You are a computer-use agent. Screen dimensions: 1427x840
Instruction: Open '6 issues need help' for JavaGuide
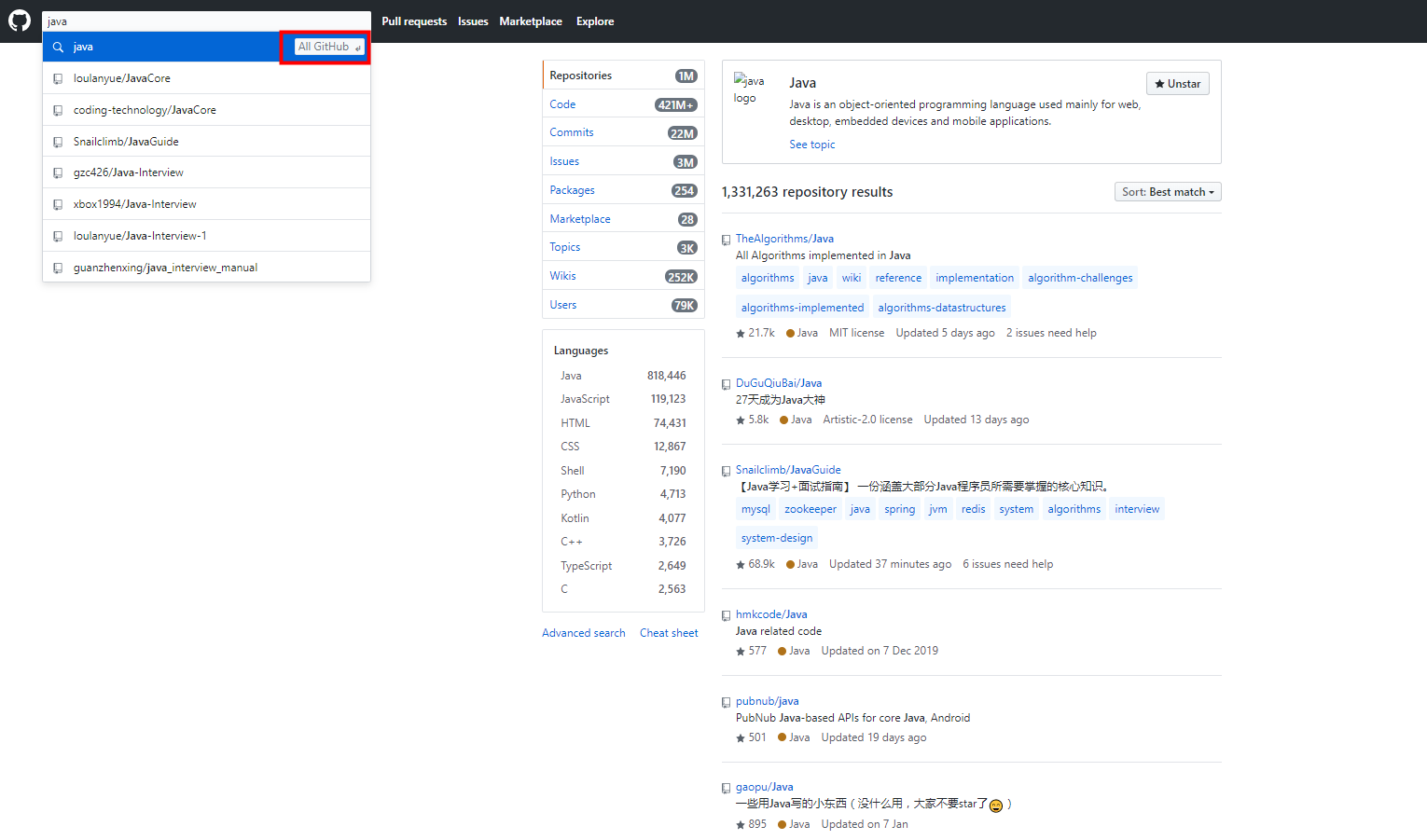pyautogui.click(x=1007, y=564)
